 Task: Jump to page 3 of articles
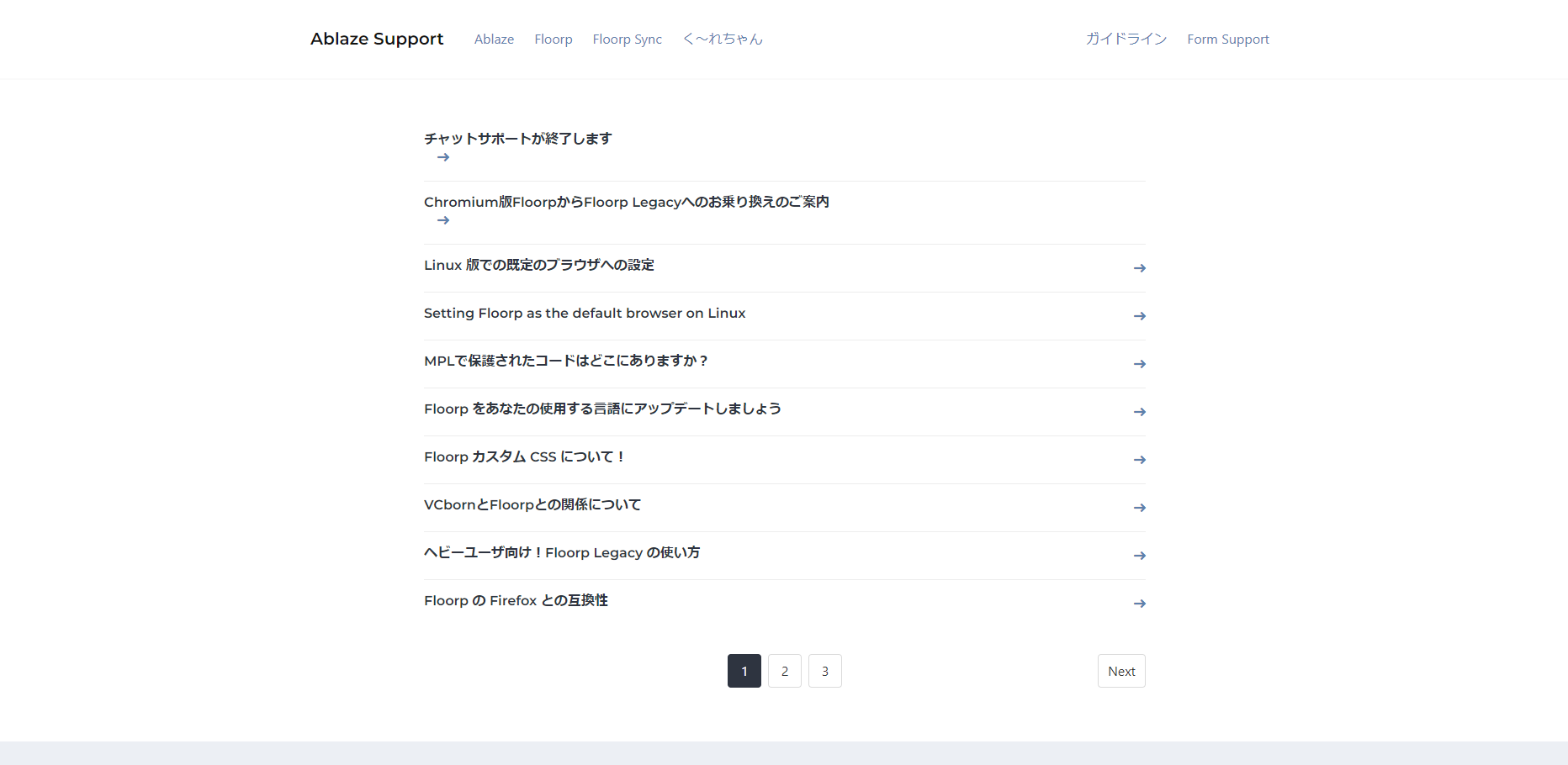coord(824,671)
